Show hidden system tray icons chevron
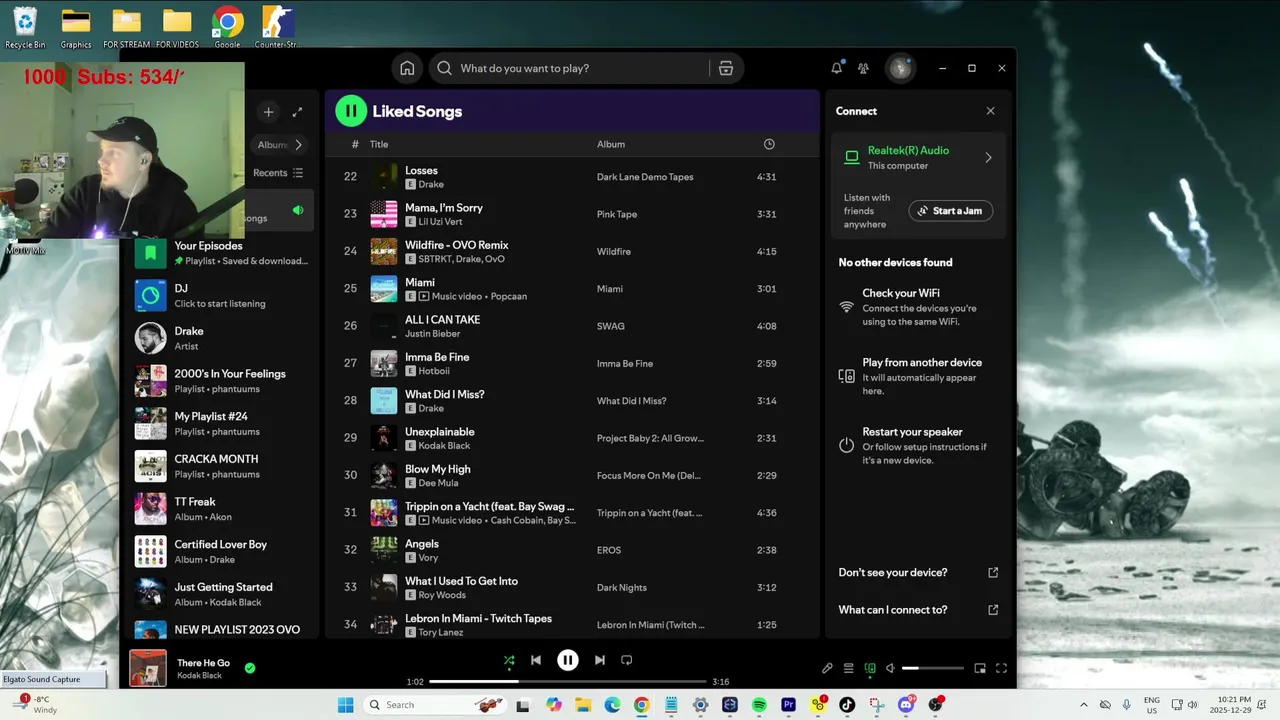 pyautogui.click(x=1084, y=705)
